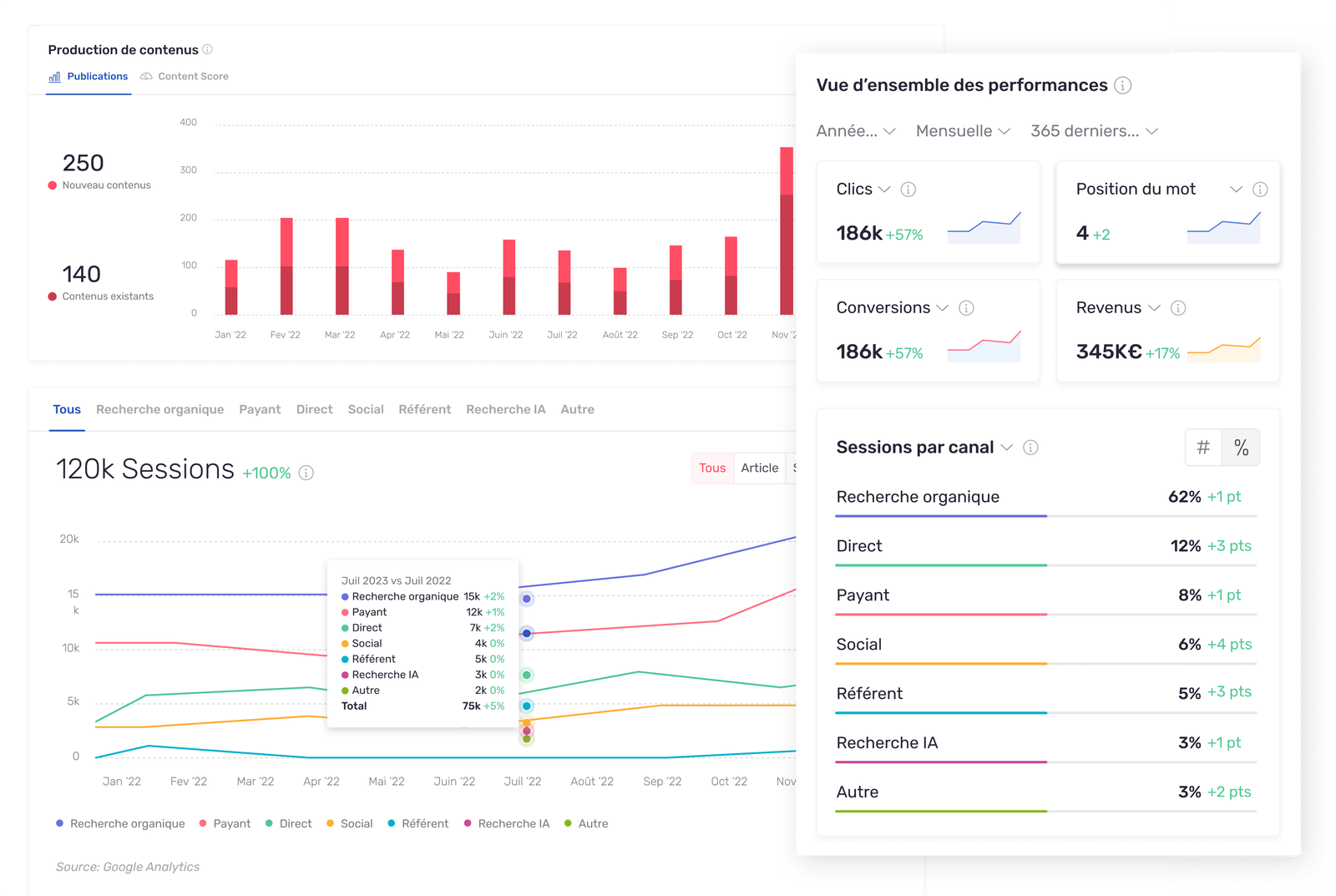This screenshot has width=1336, height=896.
Task: Click the Clics sparkline chart
Action: [984, 227]
